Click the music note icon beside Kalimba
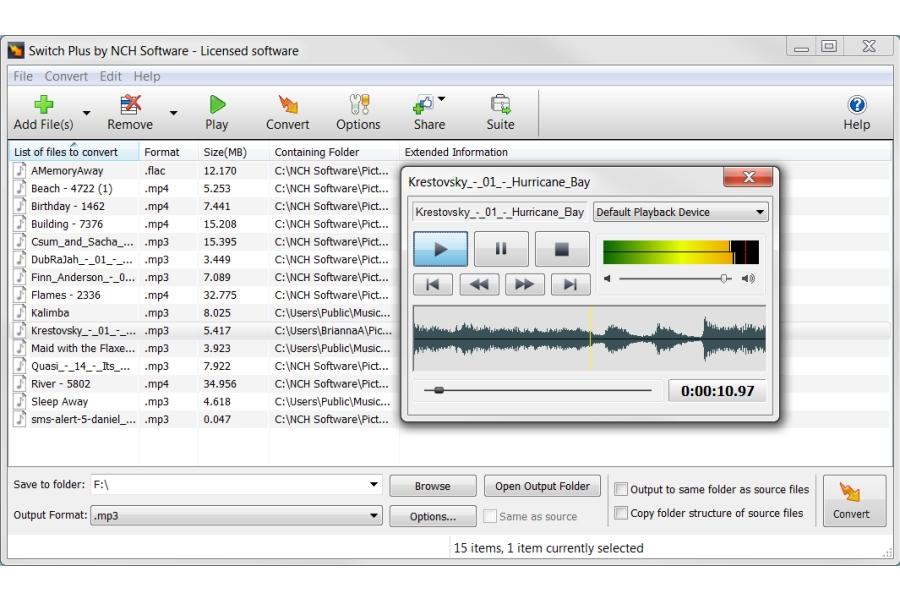 (20, 312)
